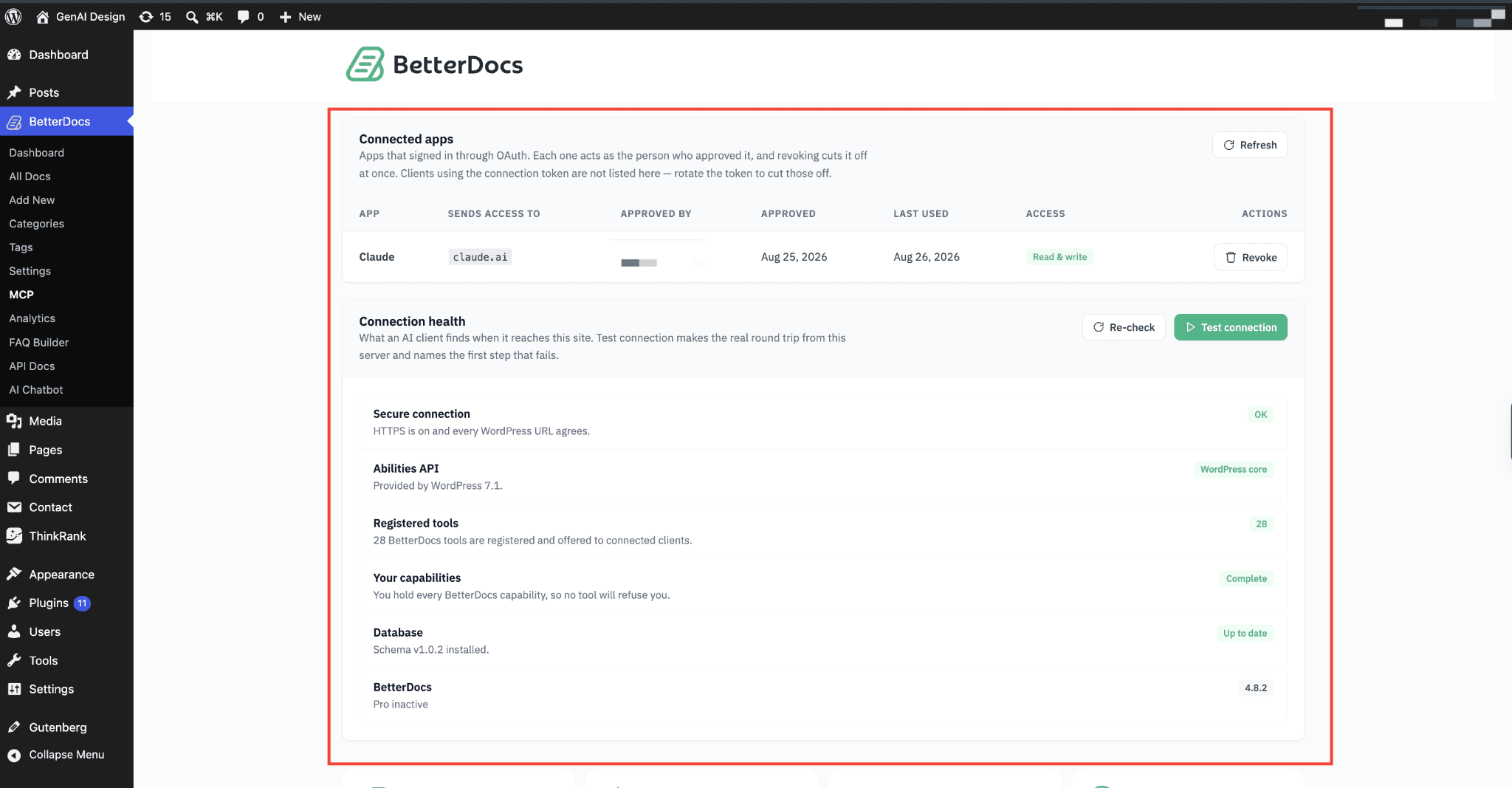Click the plus New icon in admin bar
This screenshot has width=1512, height=788.
pyautogui.click(x=286, y=16)
